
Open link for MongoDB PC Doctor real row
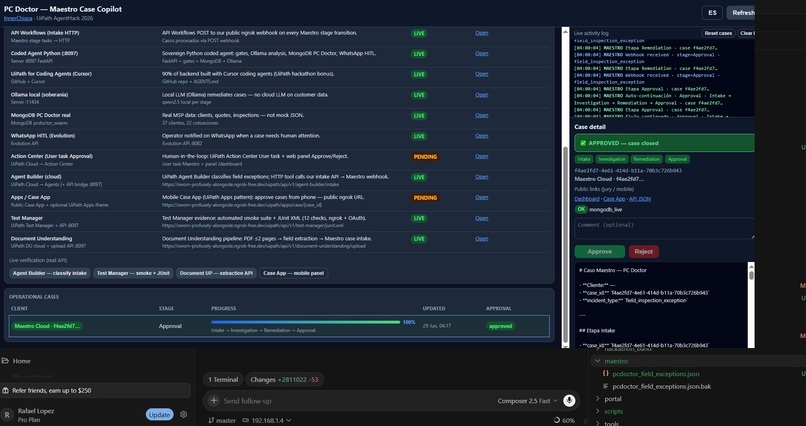[482, 115]
